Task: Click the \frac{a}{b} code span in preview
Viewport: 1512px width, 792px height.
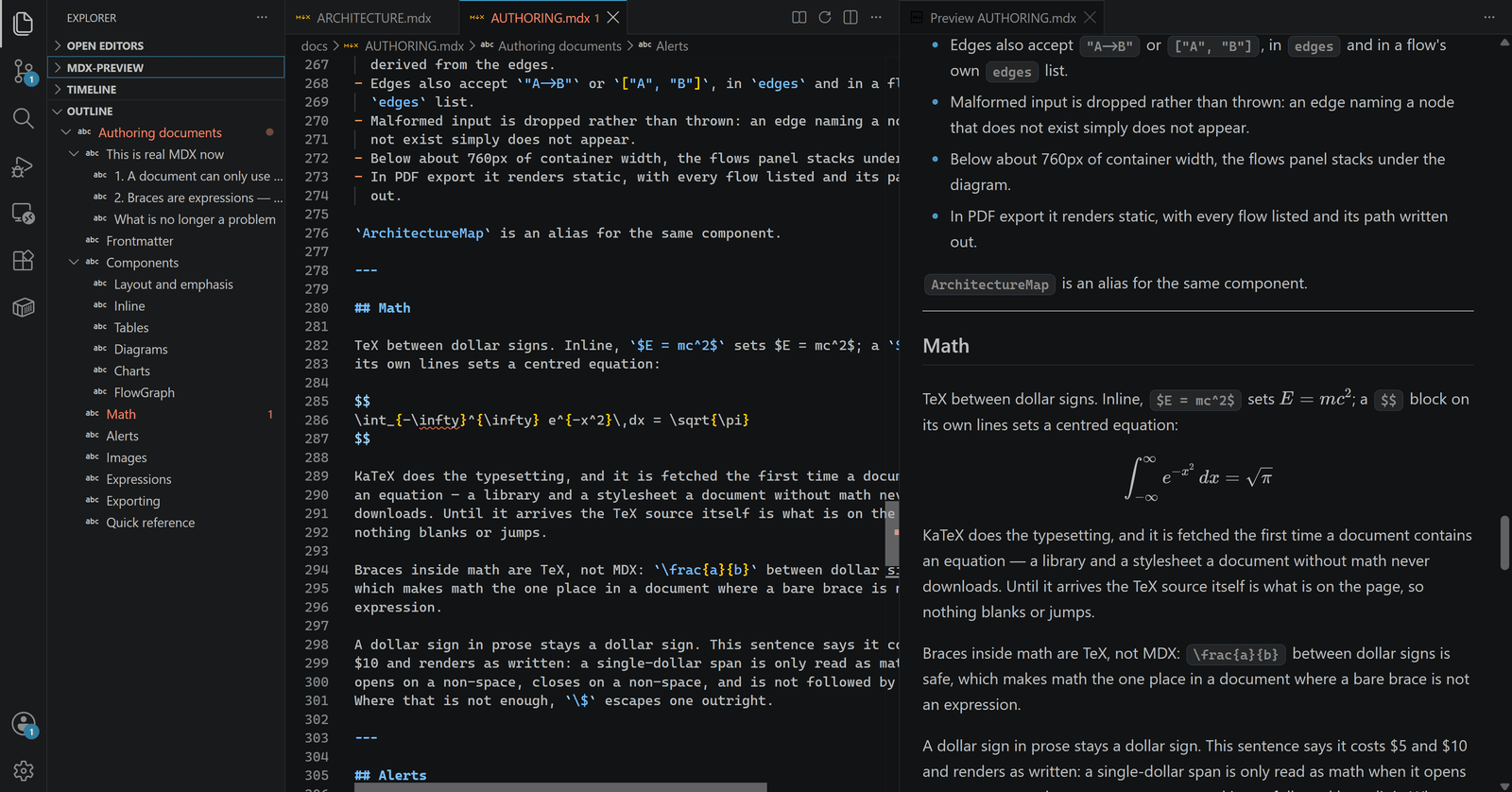Action: click(1235, 654)
